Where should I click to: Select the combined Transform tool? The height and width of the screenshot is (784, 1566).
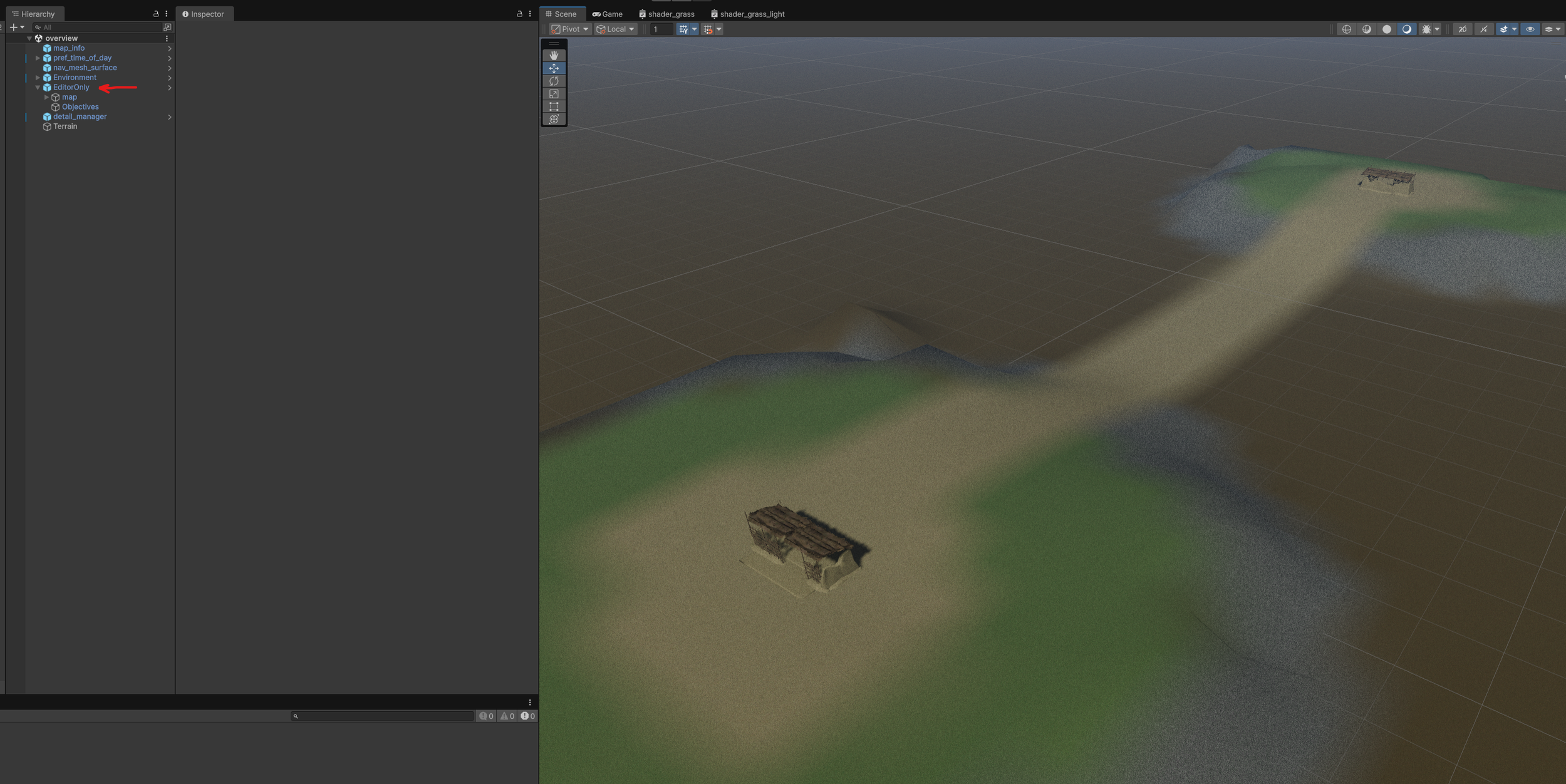[554, 120]
